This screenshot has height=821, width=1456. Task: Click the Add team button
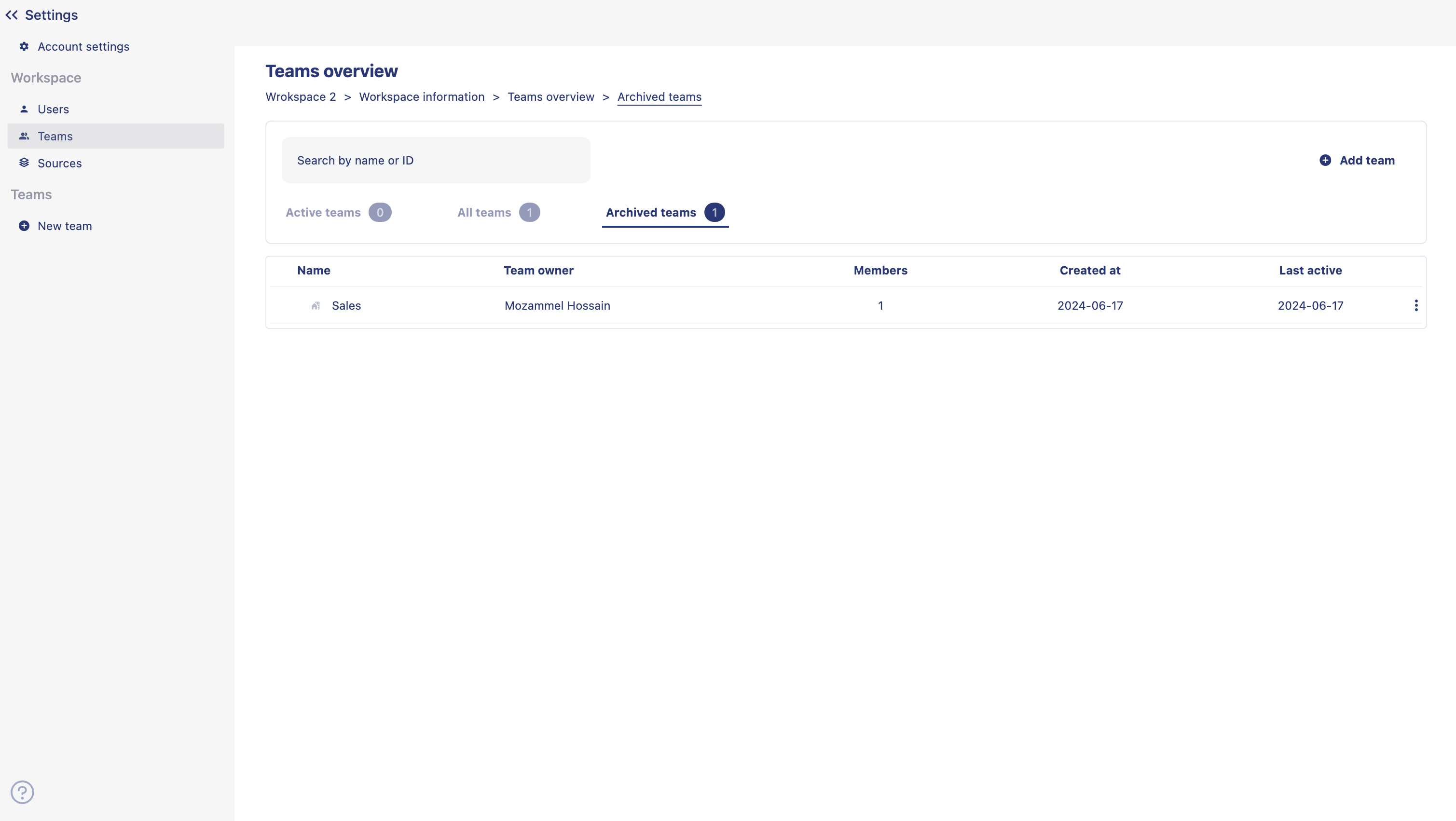click(x=1366, y=161)
